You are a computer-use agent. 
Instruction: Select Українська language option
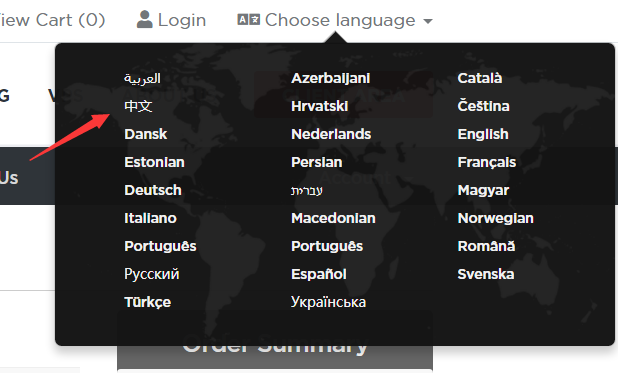pyautogui.click(x=328, y=302)
